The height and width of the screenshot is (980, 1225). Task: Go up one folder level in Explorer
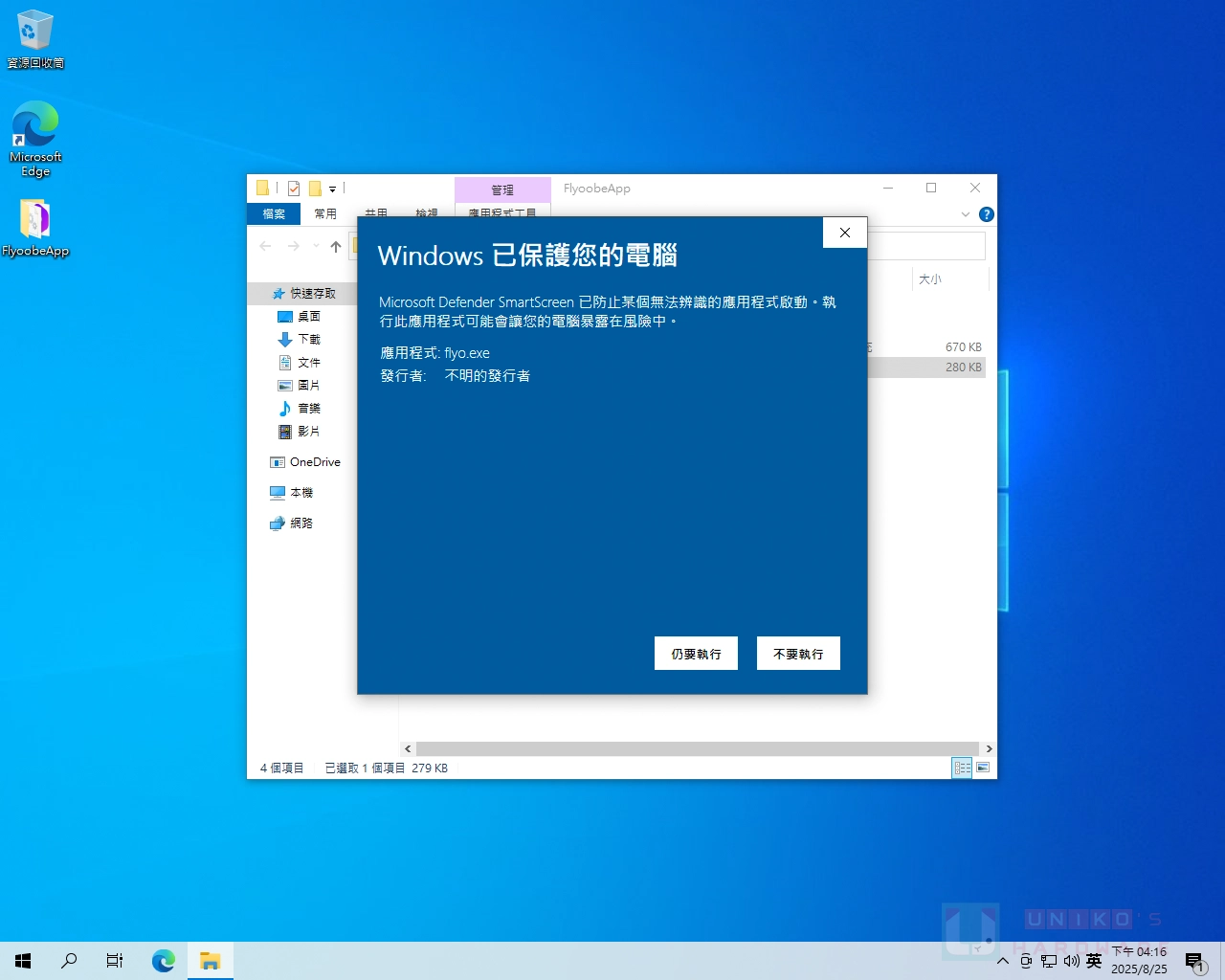click(x=336, y=246)
